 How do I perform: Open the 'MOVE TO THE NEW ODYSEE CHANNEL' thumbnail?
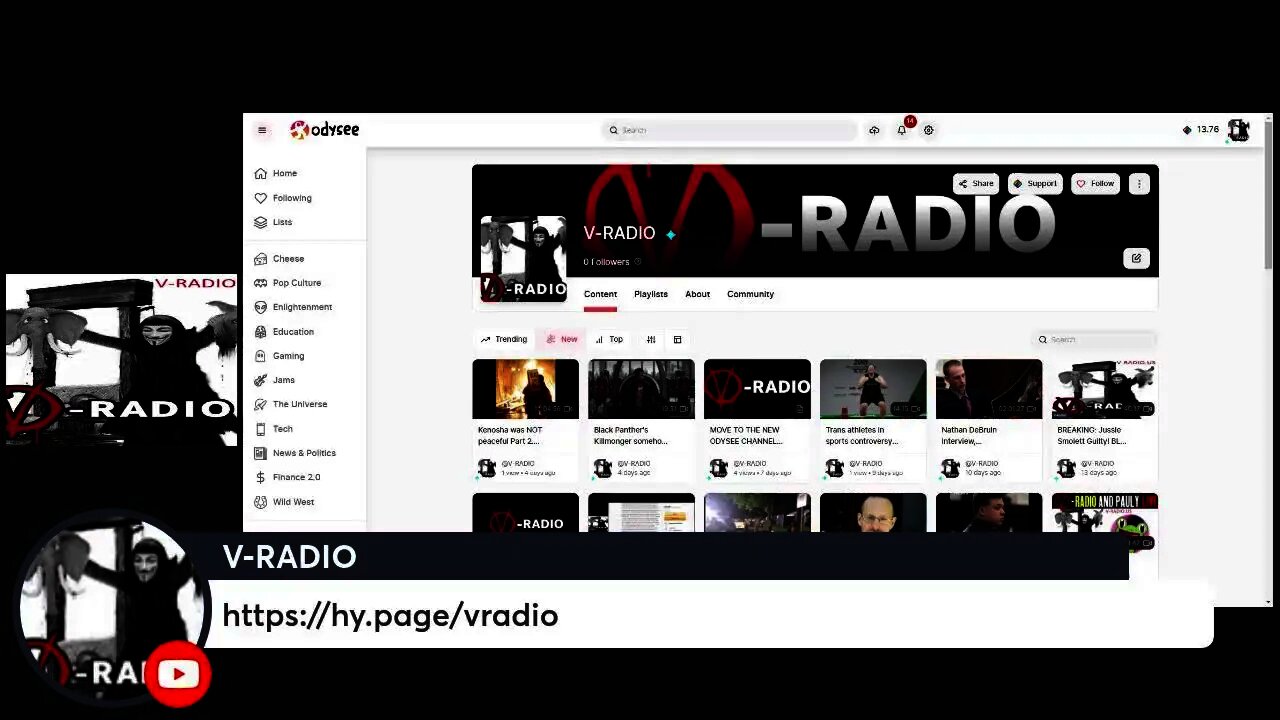pyautogui.click(x=757, y=388)
